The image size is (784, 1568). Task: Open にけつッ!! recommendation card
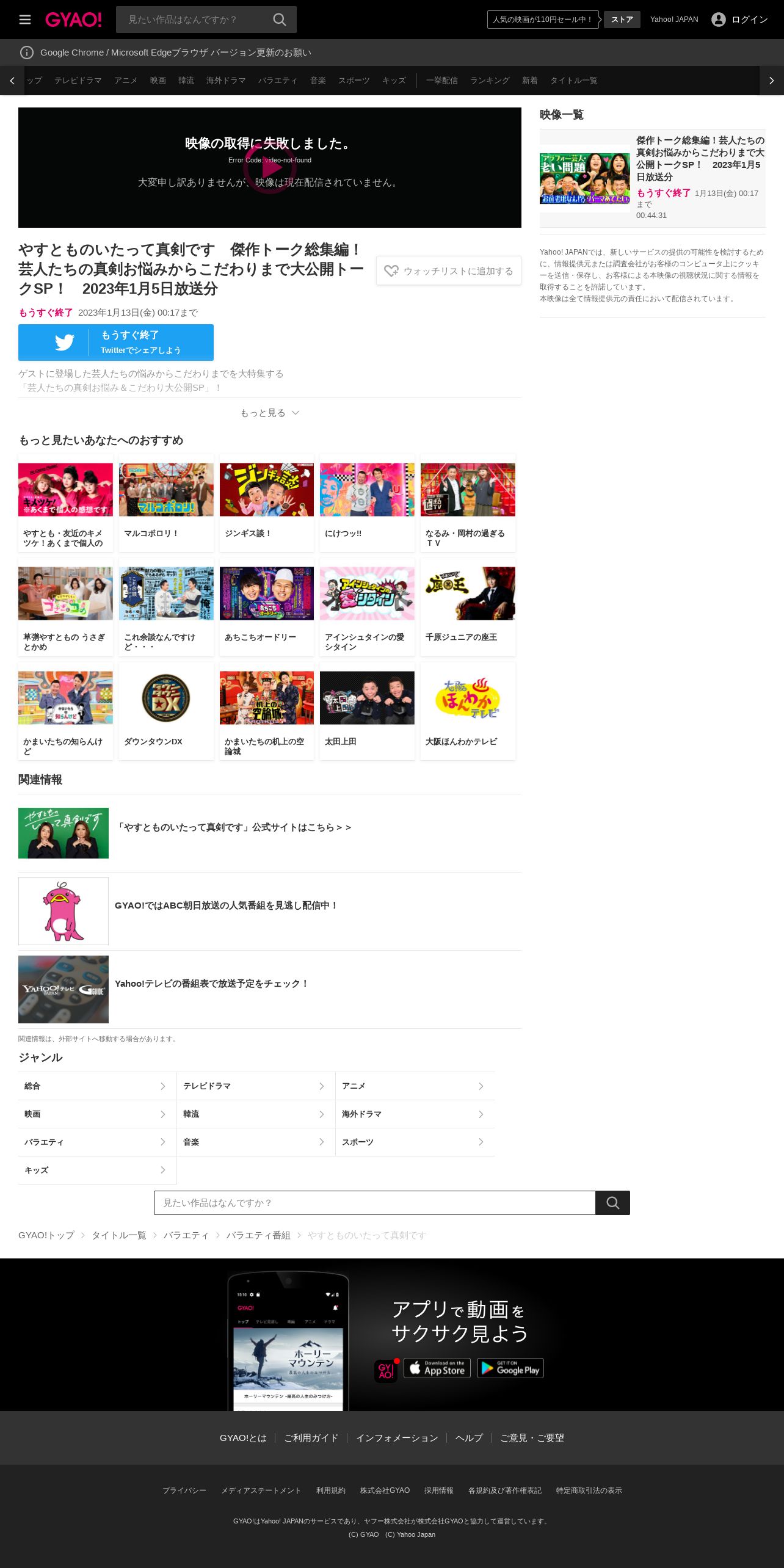(x=367, y=503)
